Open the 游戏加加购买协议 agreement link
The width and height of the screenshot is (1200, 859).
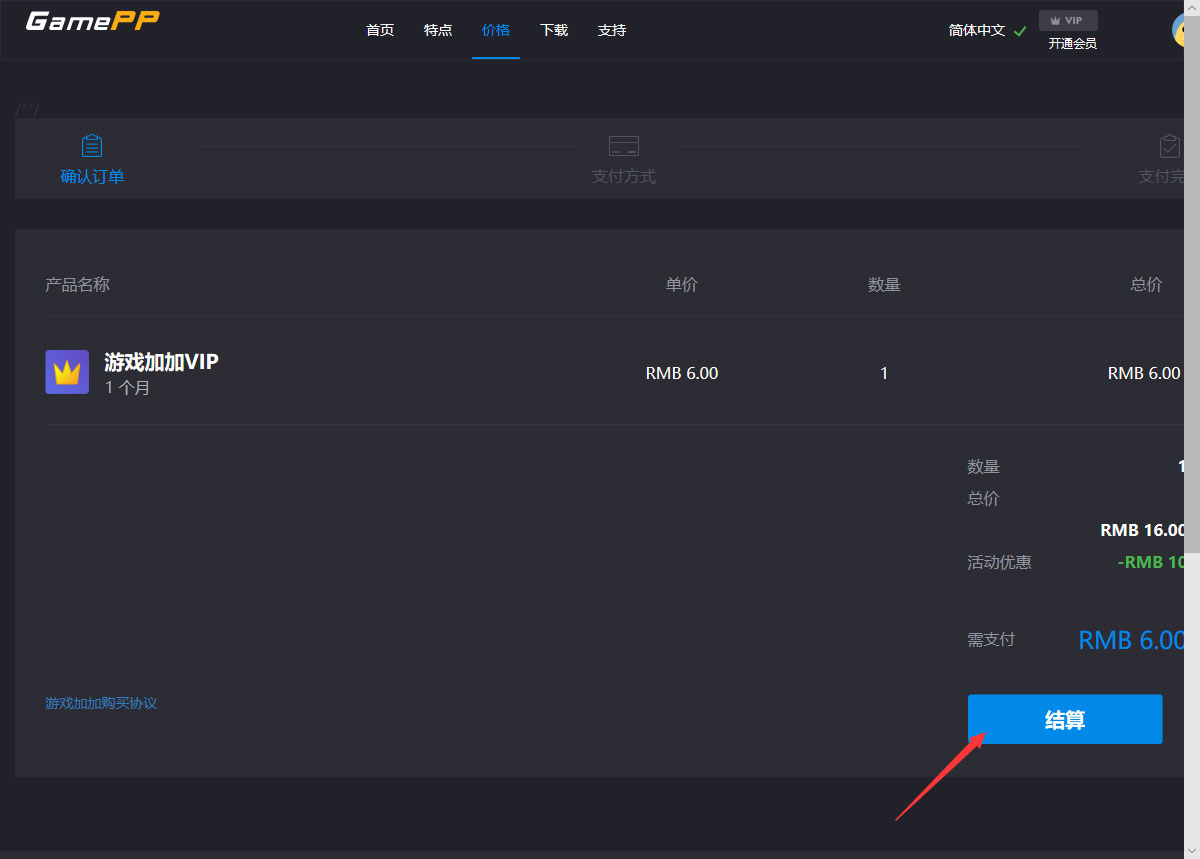point(101,703)
